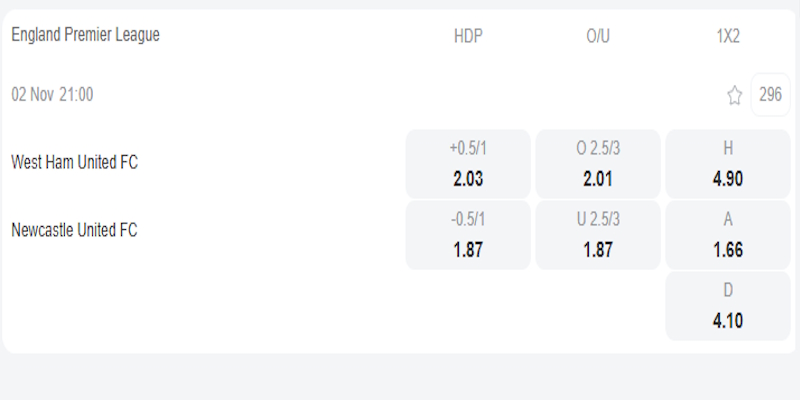Favorite the match with the star icon
Screen dimensions: 800x400
point(734,96)
